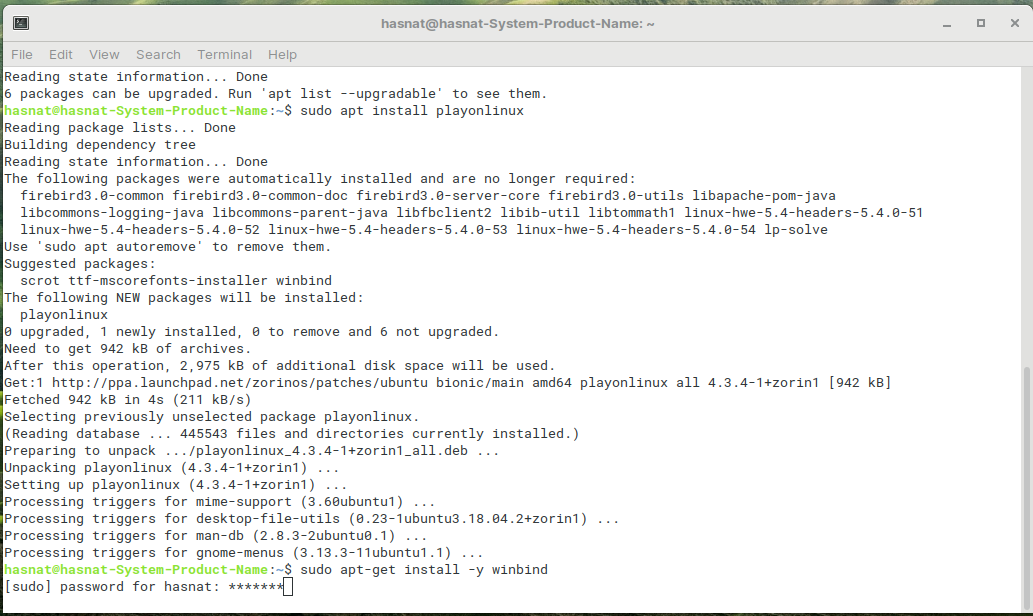Click '(Reading database ... 445543 files' line
Viewport: 1033px width, 616px height.
tap(291, 434)
